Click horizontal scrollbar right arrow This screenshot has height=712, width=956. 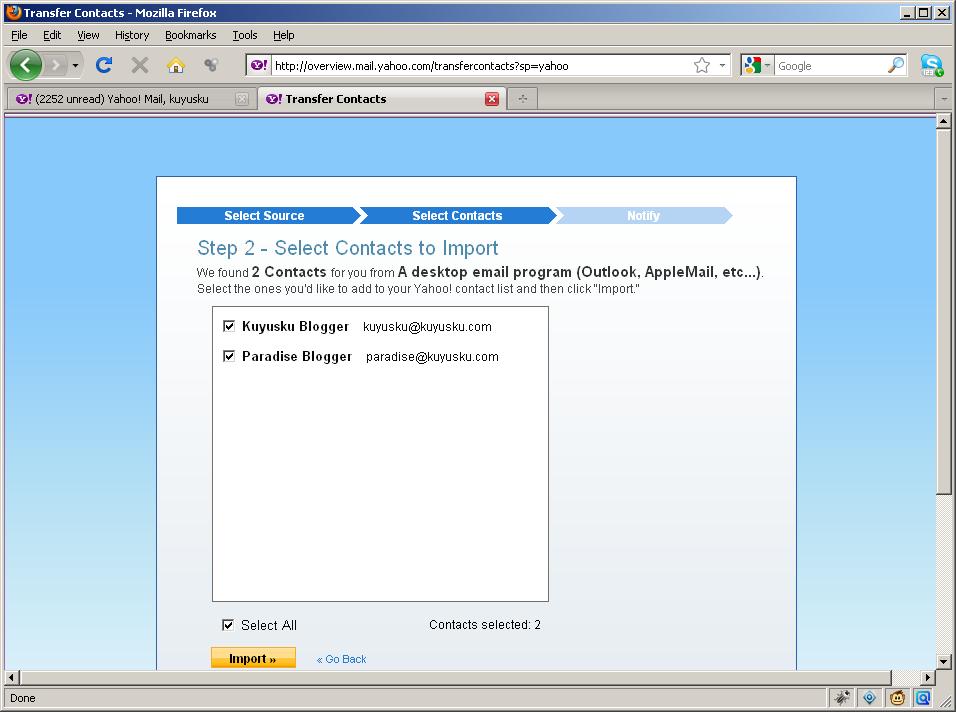(x=927, y=677)
